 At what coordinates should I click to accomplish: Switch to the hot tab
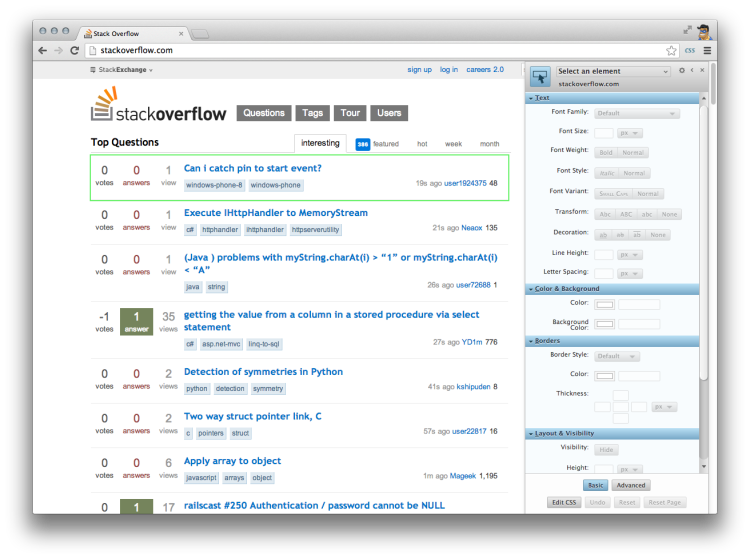(422, 144)
